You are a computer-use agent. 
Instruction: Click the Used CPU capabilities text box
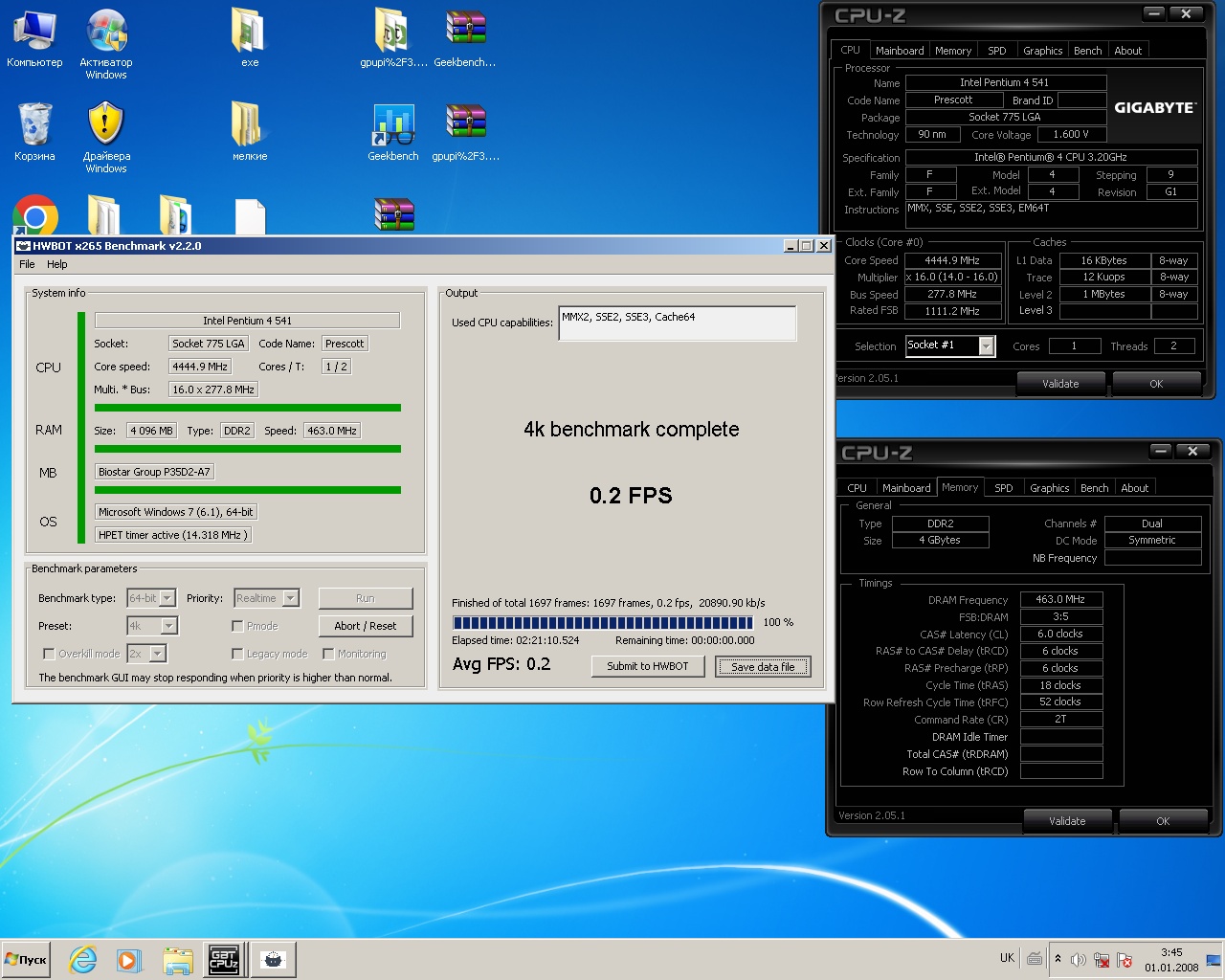click(677, 323)
